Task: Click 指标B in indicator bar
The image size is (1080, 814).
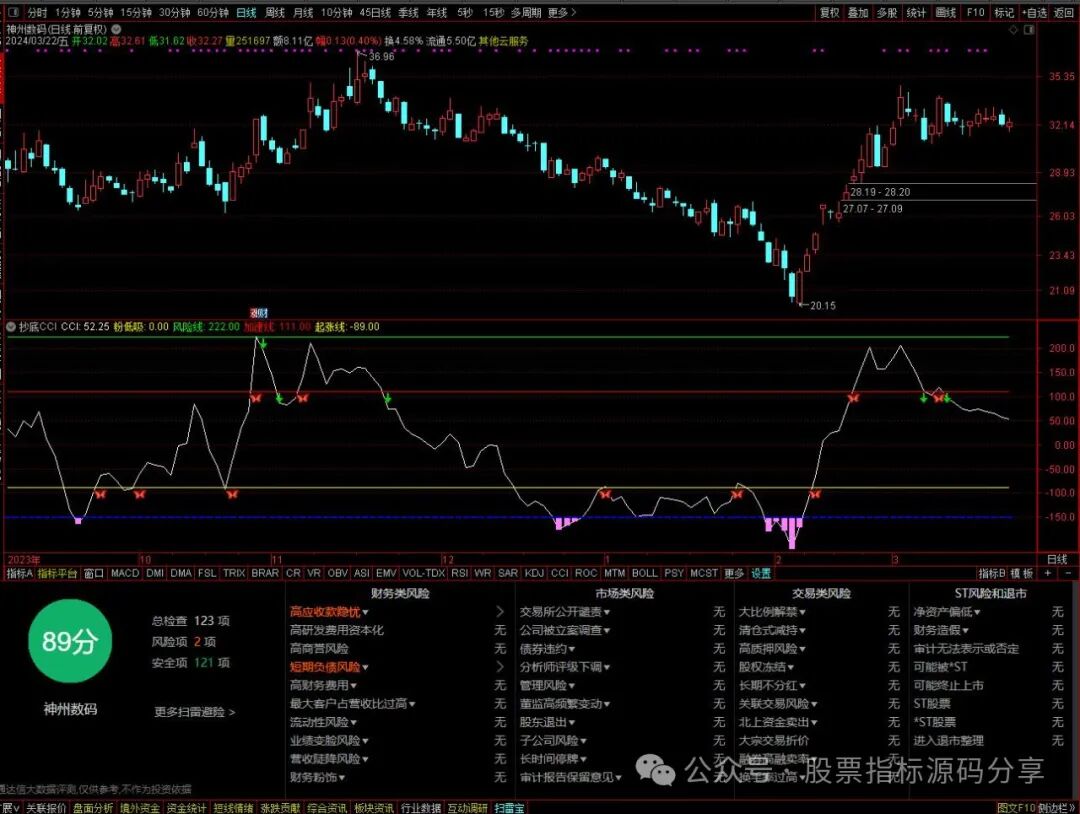Action: (x=992, y=573)
